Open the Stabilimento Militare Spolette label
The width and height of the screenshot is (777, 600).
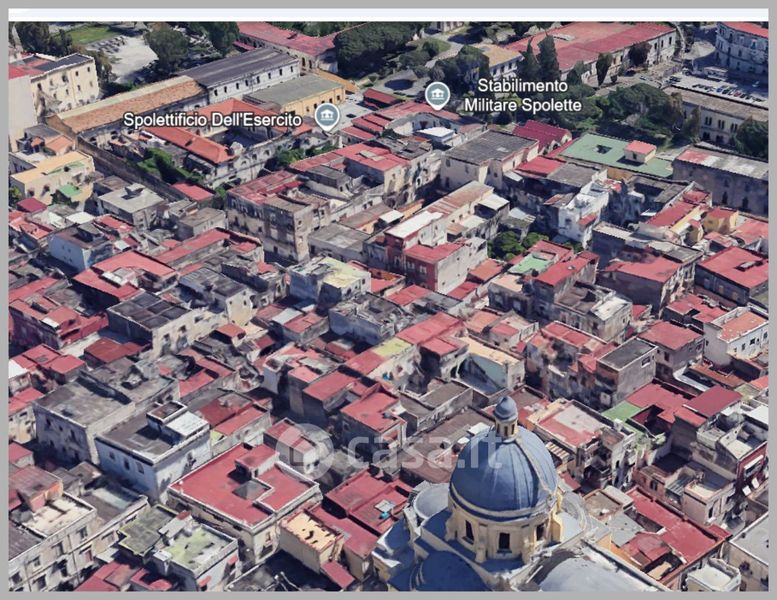click(522, 95)
